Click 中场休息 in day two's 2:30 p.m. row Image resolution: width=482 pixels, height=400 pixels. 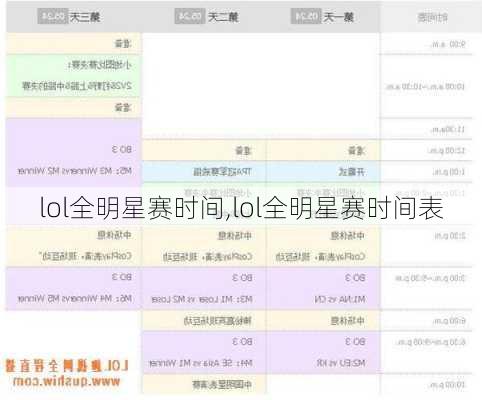(235, 236)
